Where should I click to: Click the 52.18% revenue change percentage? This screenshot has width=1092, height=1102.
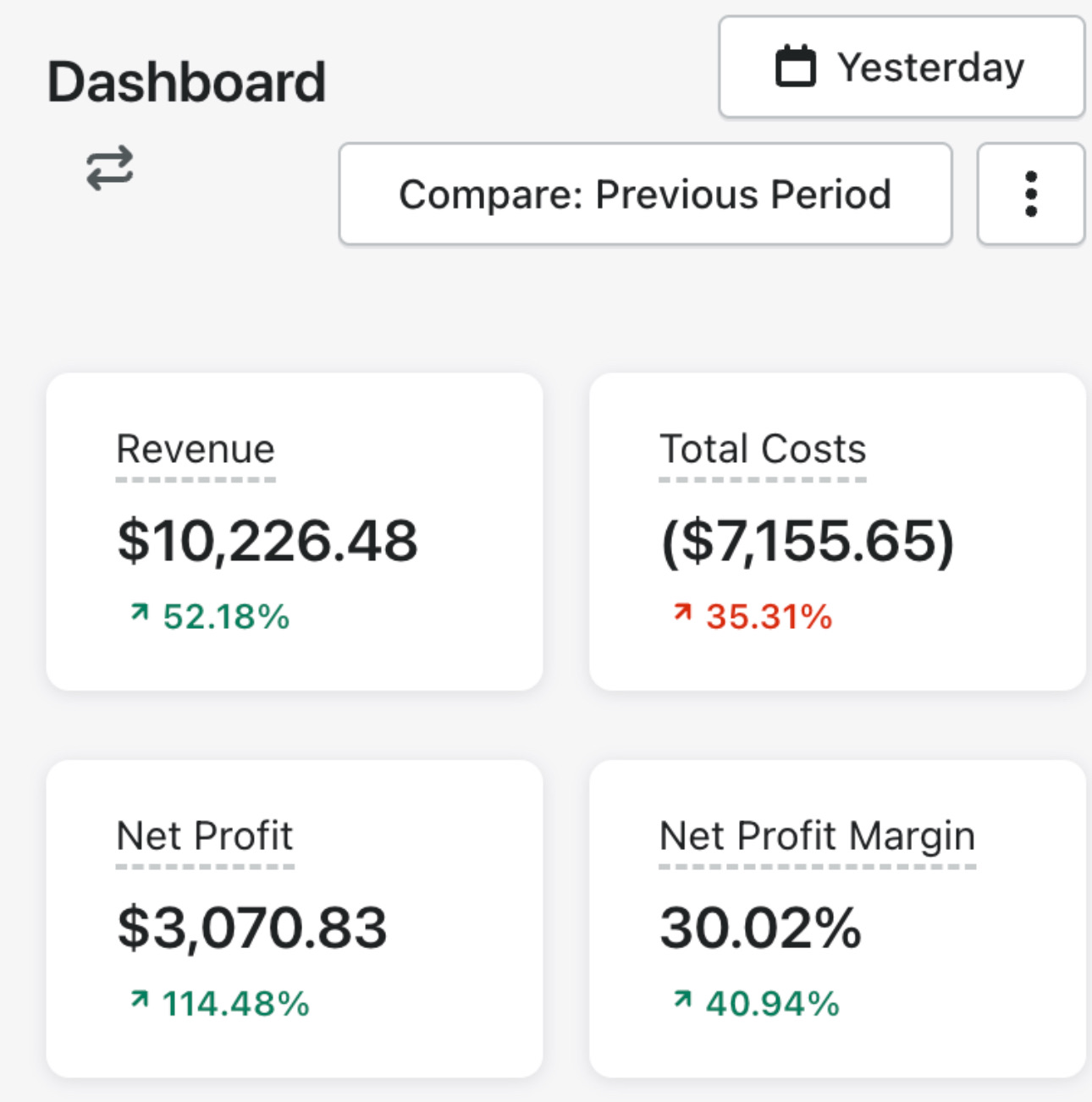pyautogui.click(x=226, y=616)
